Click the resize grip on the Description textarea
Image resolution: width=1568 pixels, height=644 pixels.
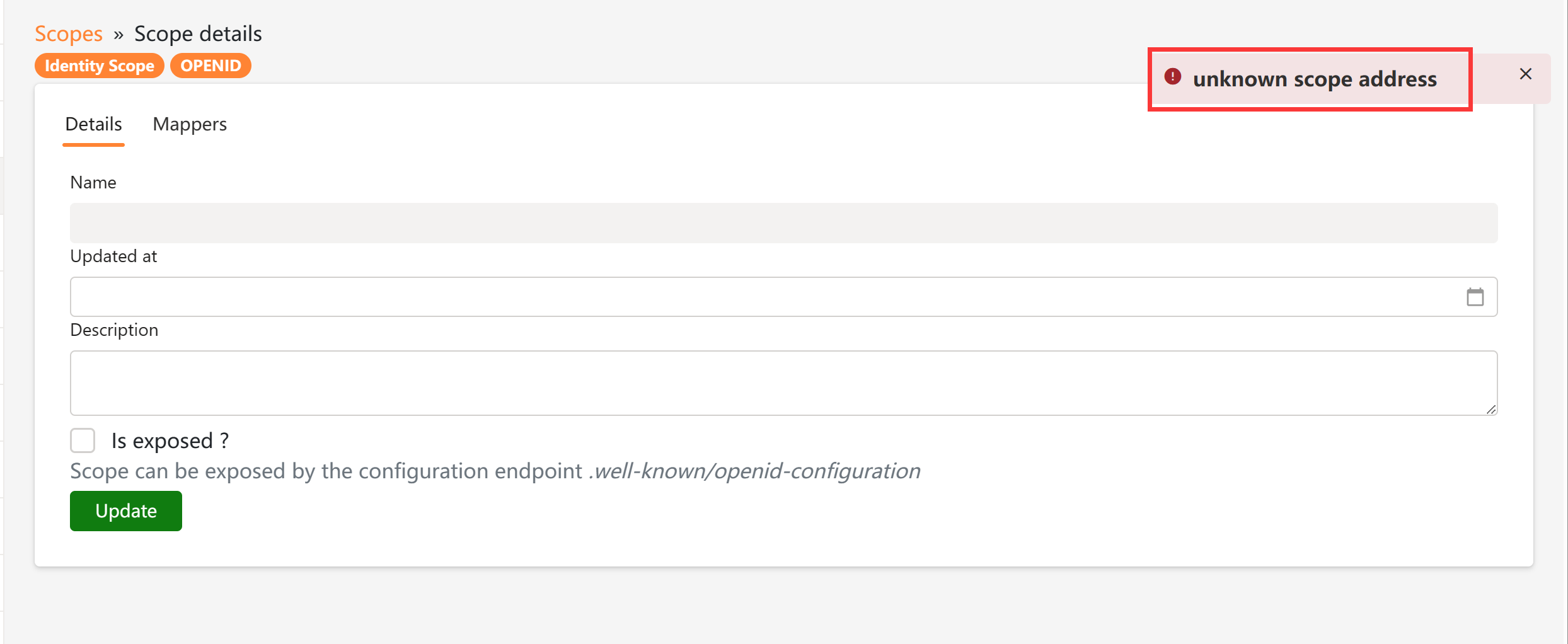click(x=1492, y=411)
